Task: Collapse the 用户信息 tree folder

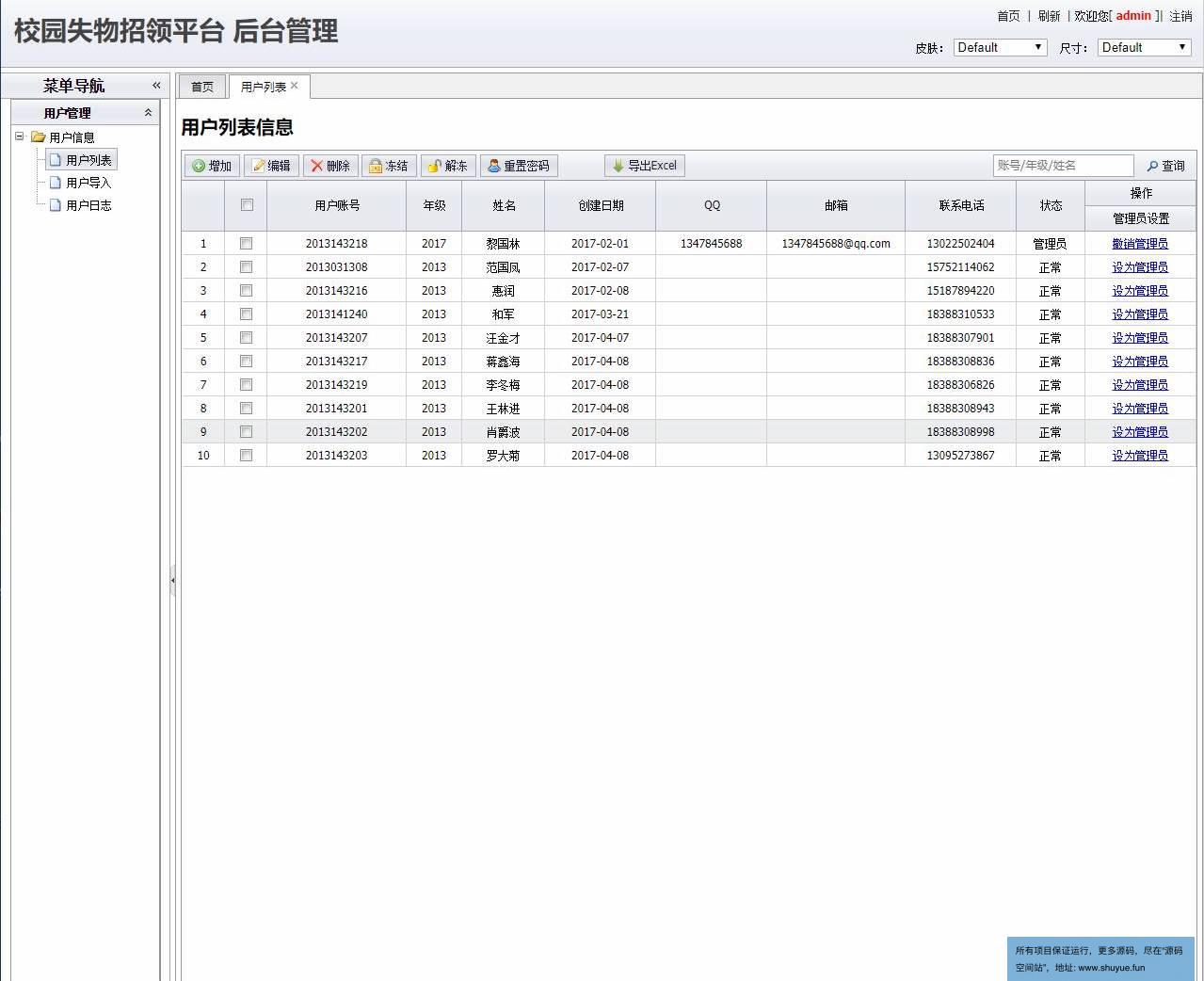Action: click(x=19, y=137)
